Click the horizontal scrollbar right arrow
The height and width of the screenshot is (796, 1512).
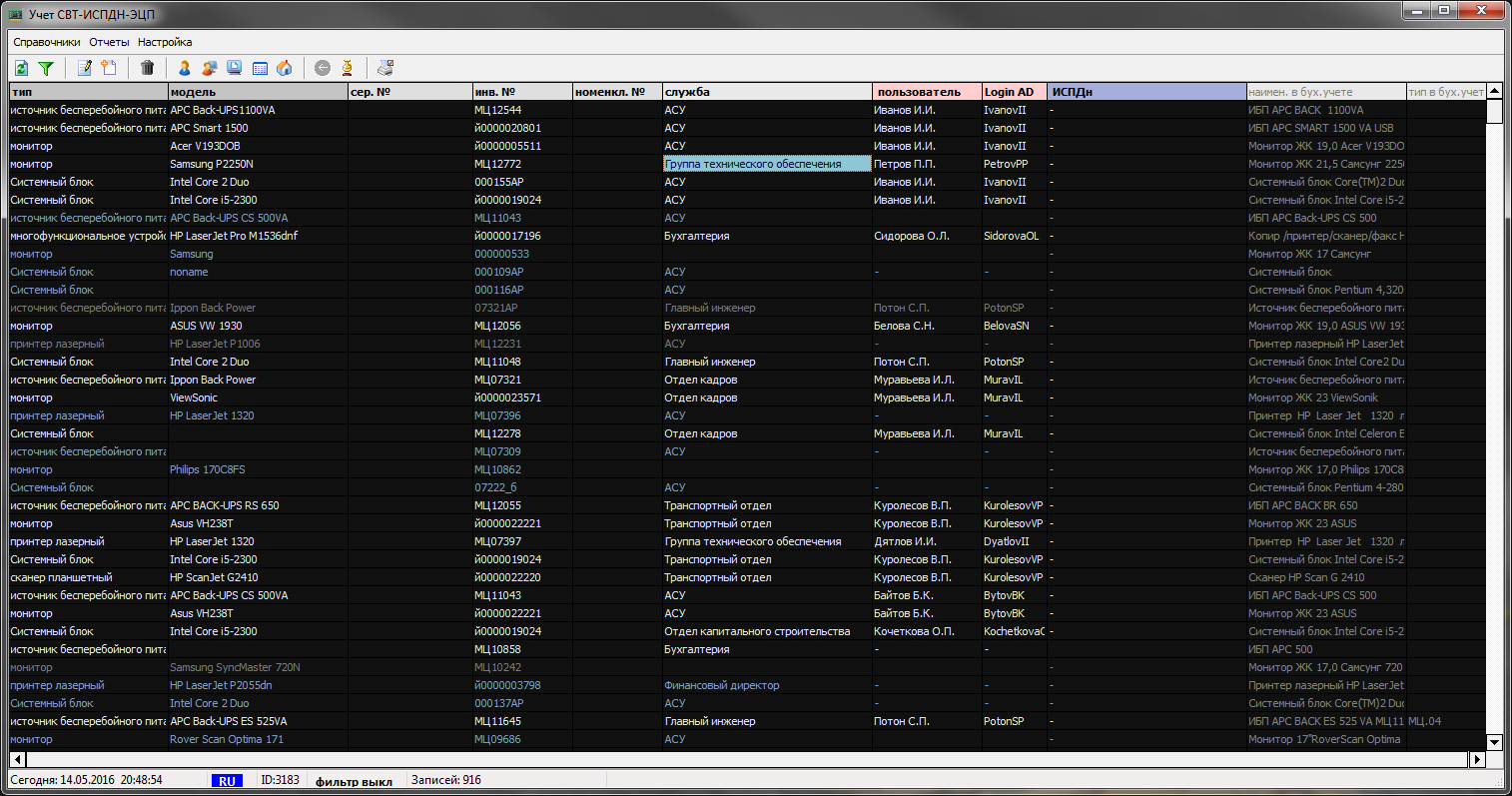1478,760
